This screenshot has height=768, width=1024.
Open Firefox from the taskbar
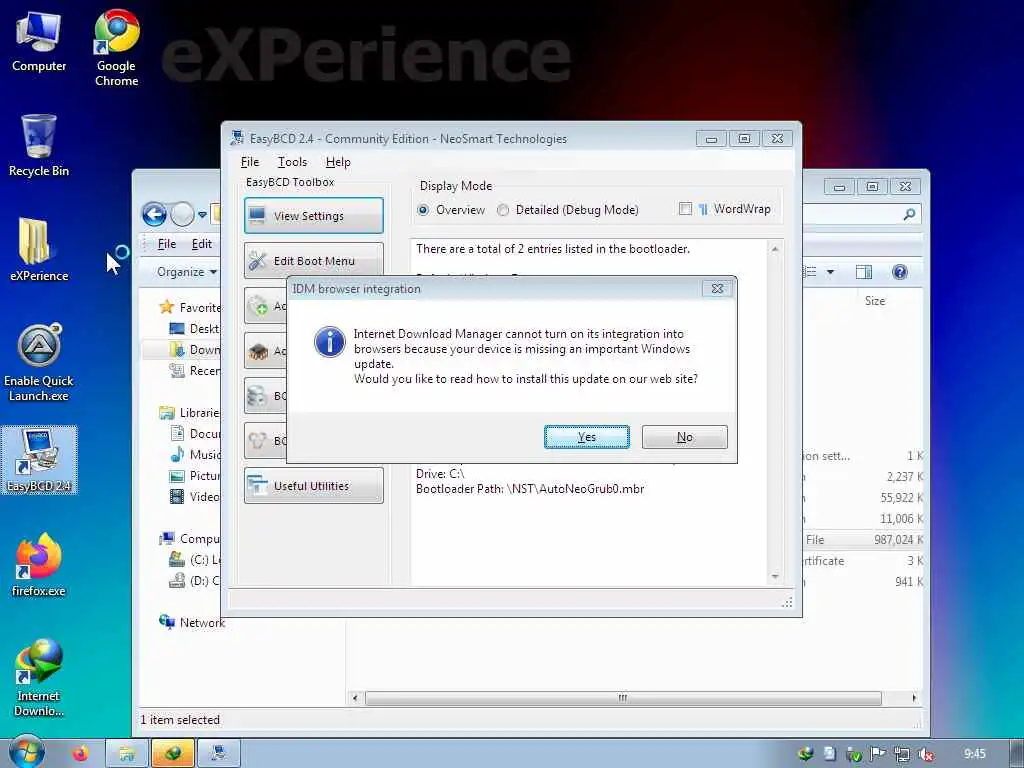80,753
